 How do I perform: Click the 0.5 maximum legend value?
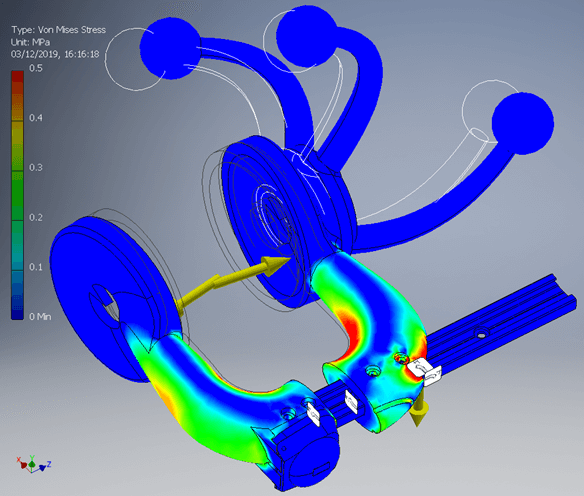click(36, 68)
